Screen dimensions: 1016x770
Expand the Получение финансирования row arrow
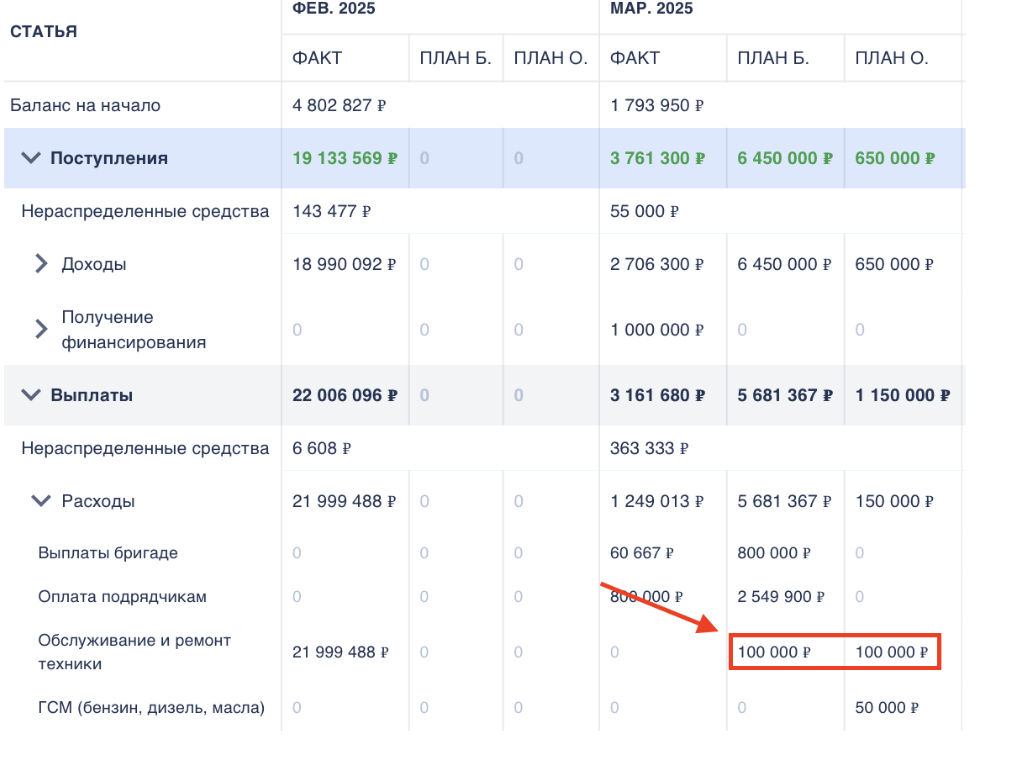[41, 329]
